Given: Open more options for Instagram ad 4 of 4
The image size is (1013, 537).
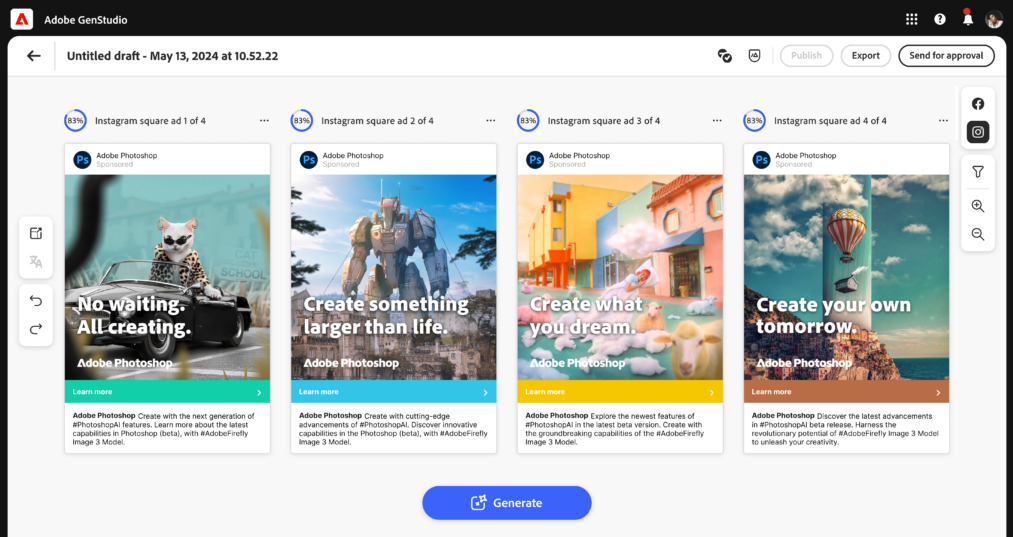Looking at the screenshot, I should click(x=943, y=120).
